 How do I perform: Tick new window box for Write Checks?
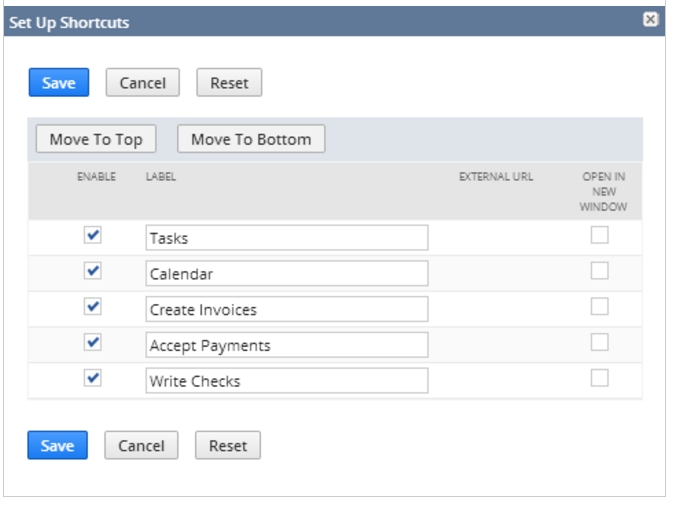coord(599,379)
